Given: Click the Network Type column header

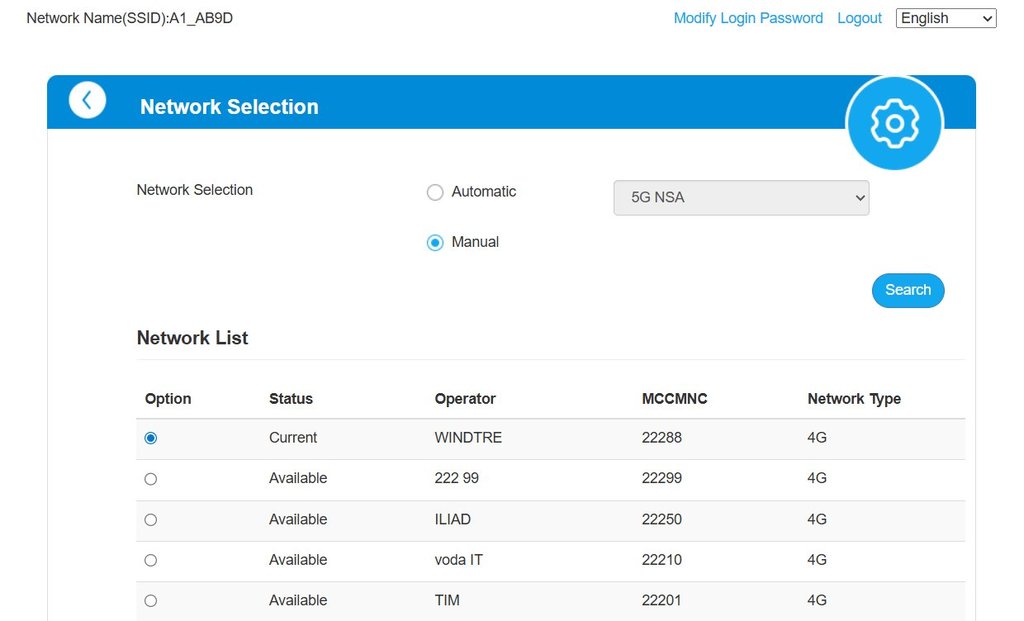Looking at the screenshot, I should (853, 399).
